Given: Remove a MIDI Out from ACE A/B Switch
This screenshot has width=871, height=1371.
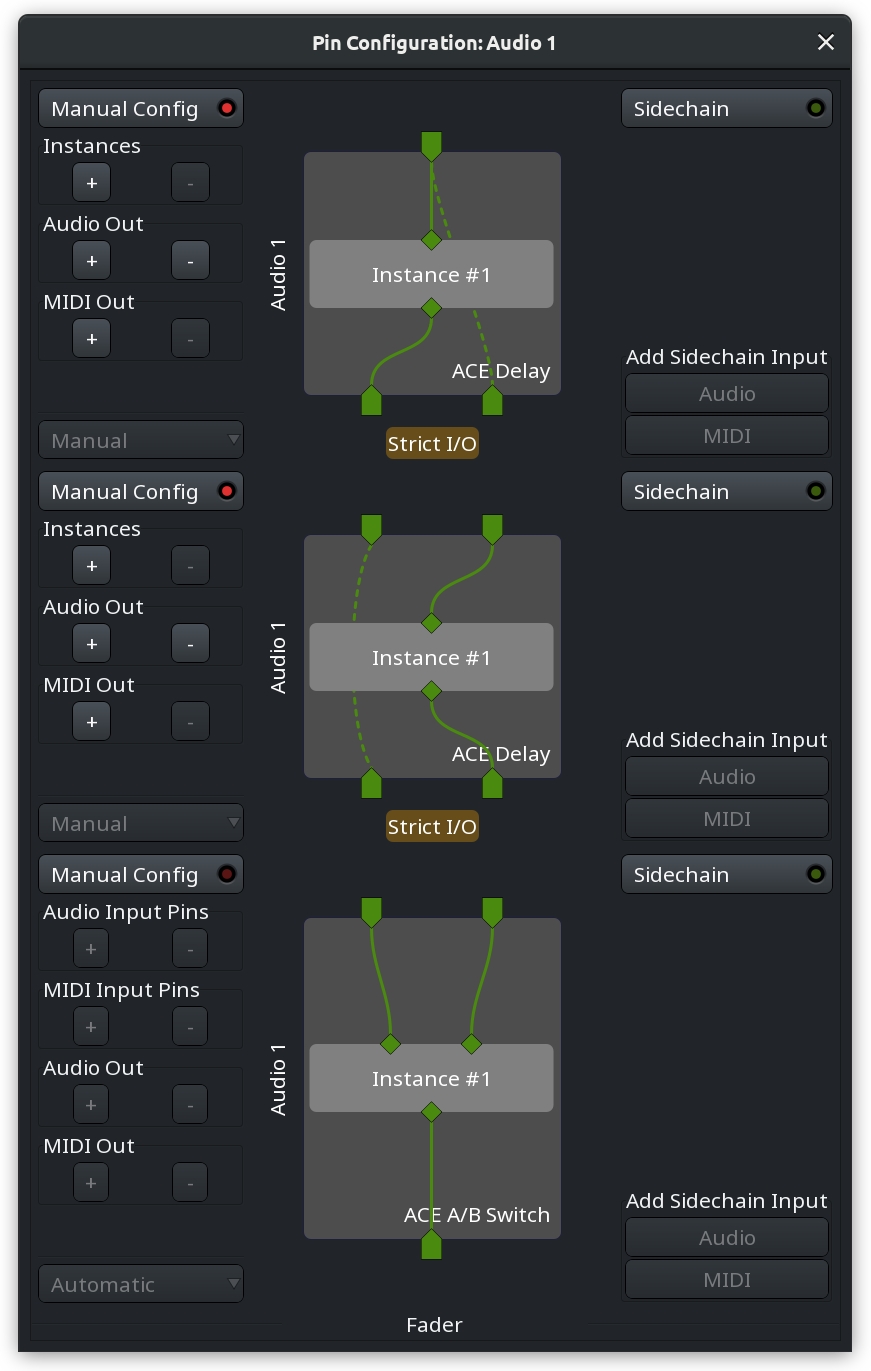Looking at the screenshot, I should pos(190,1183).
